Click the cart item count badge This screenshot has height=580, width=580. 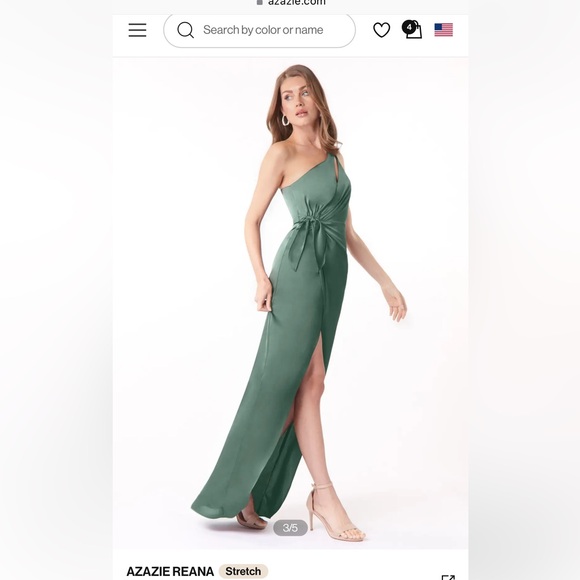(x=409, y=27)
